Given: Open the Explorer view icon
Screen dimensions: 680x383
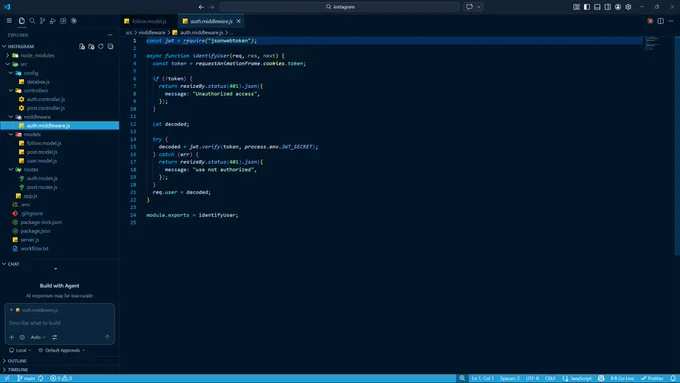Looking at the screenshot, I should point(22,20).
